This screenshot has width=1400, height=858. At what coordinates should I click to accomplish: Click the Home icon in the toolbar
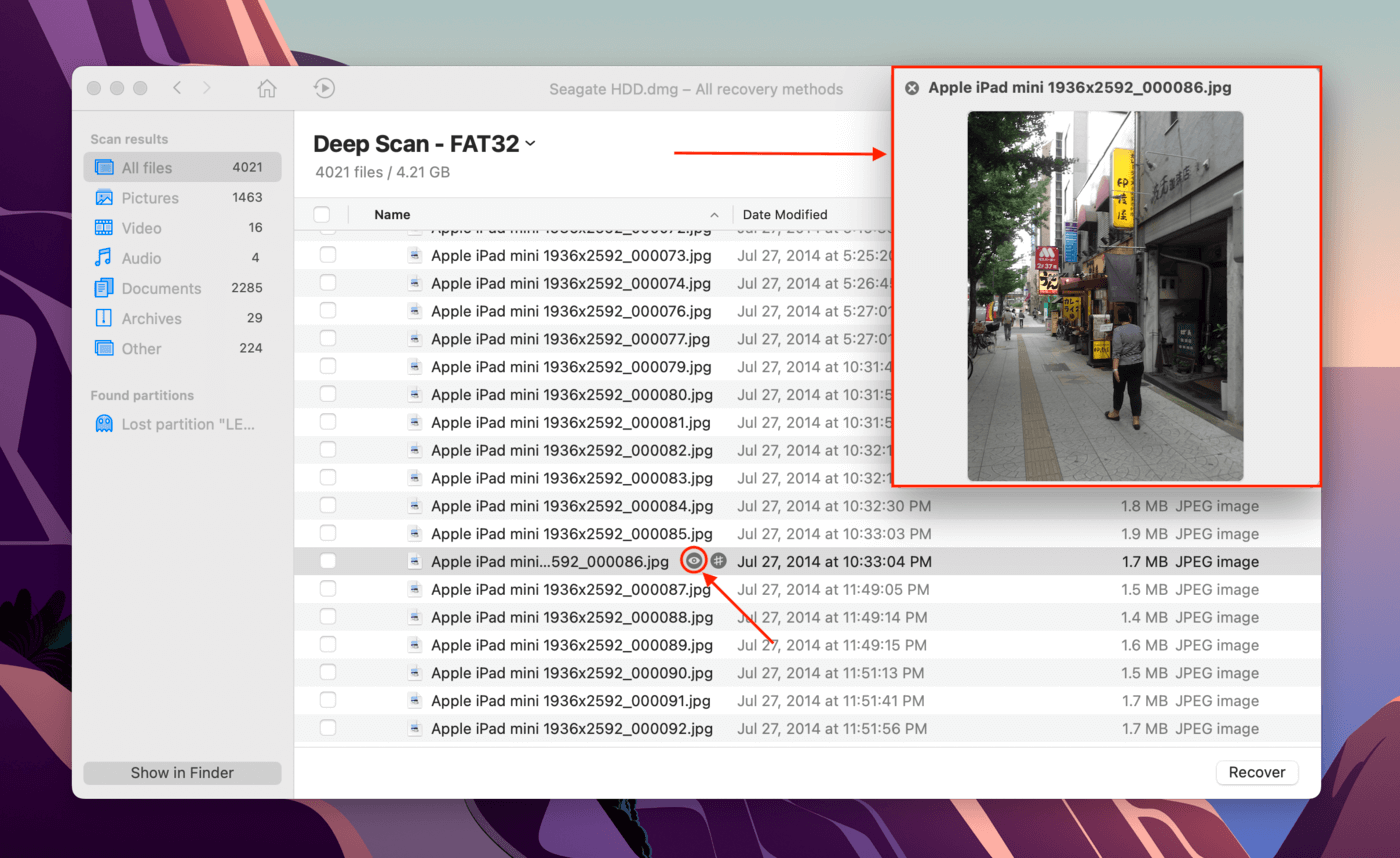click(267, 88)
